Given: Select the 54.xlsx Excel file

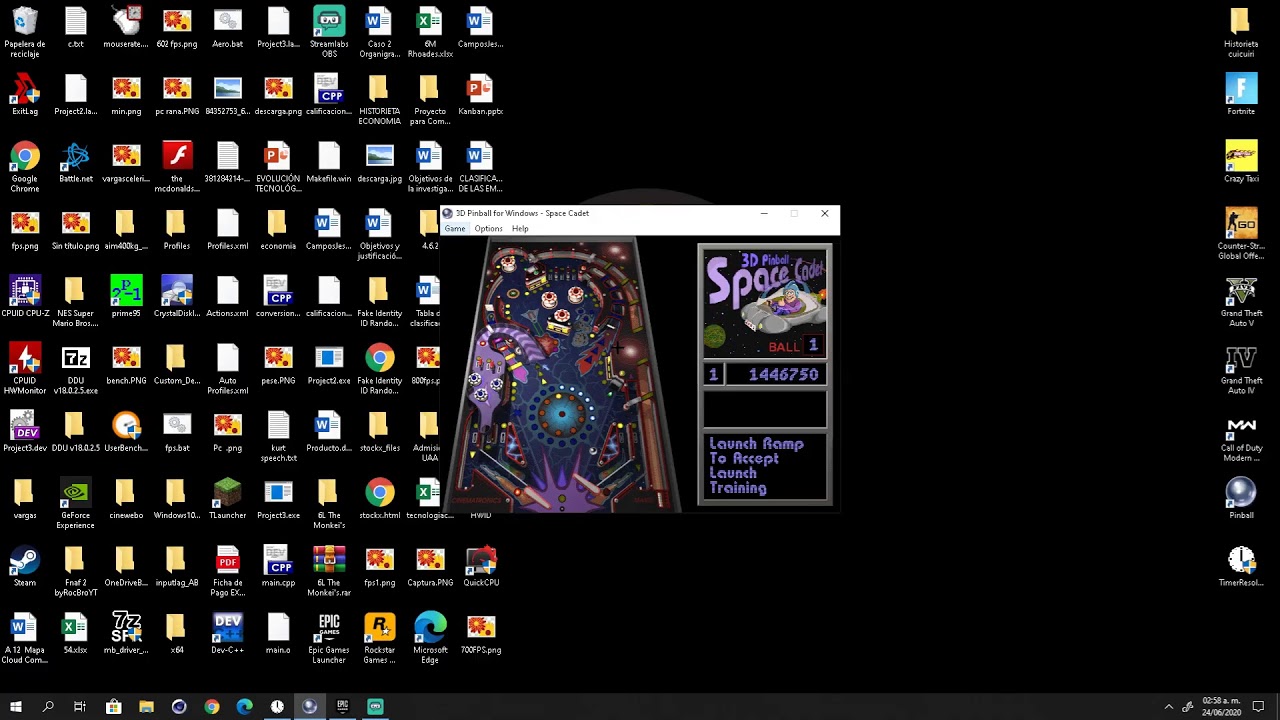Looking at the screenshot, I should coord(76,633).
